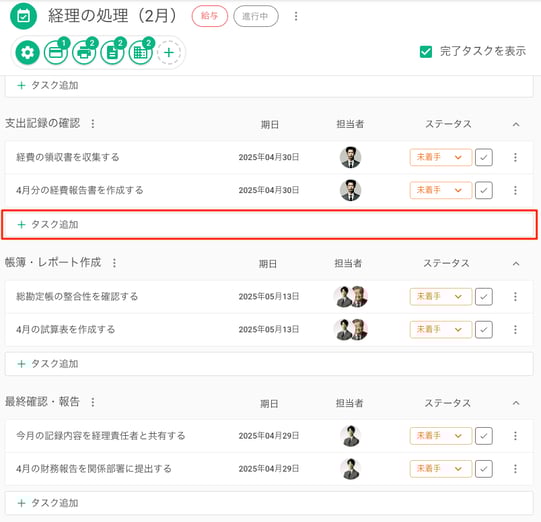Open row menu for 経費の領収書を収集する
This screenshot has height=522, width=541.
[x=515, y=157]
